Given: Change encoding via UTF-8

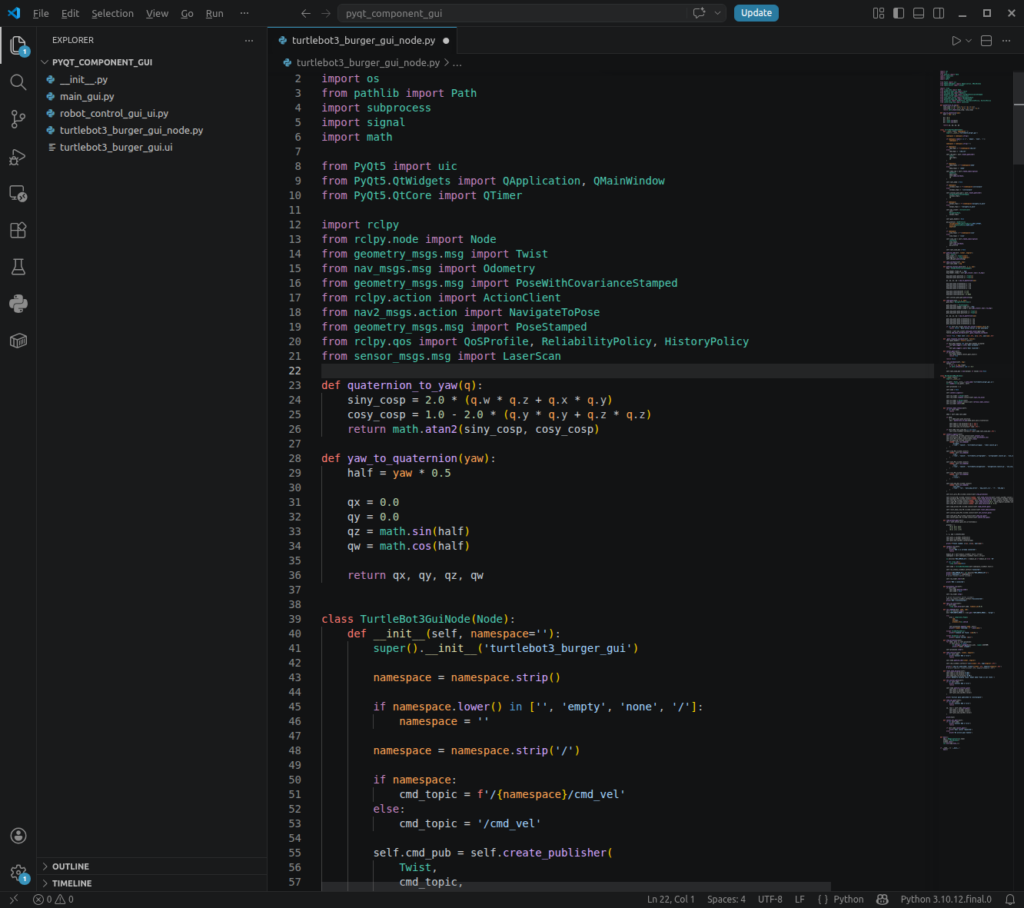Looking at the screenshot, I should pyautogui.click(x=769, y=900).
